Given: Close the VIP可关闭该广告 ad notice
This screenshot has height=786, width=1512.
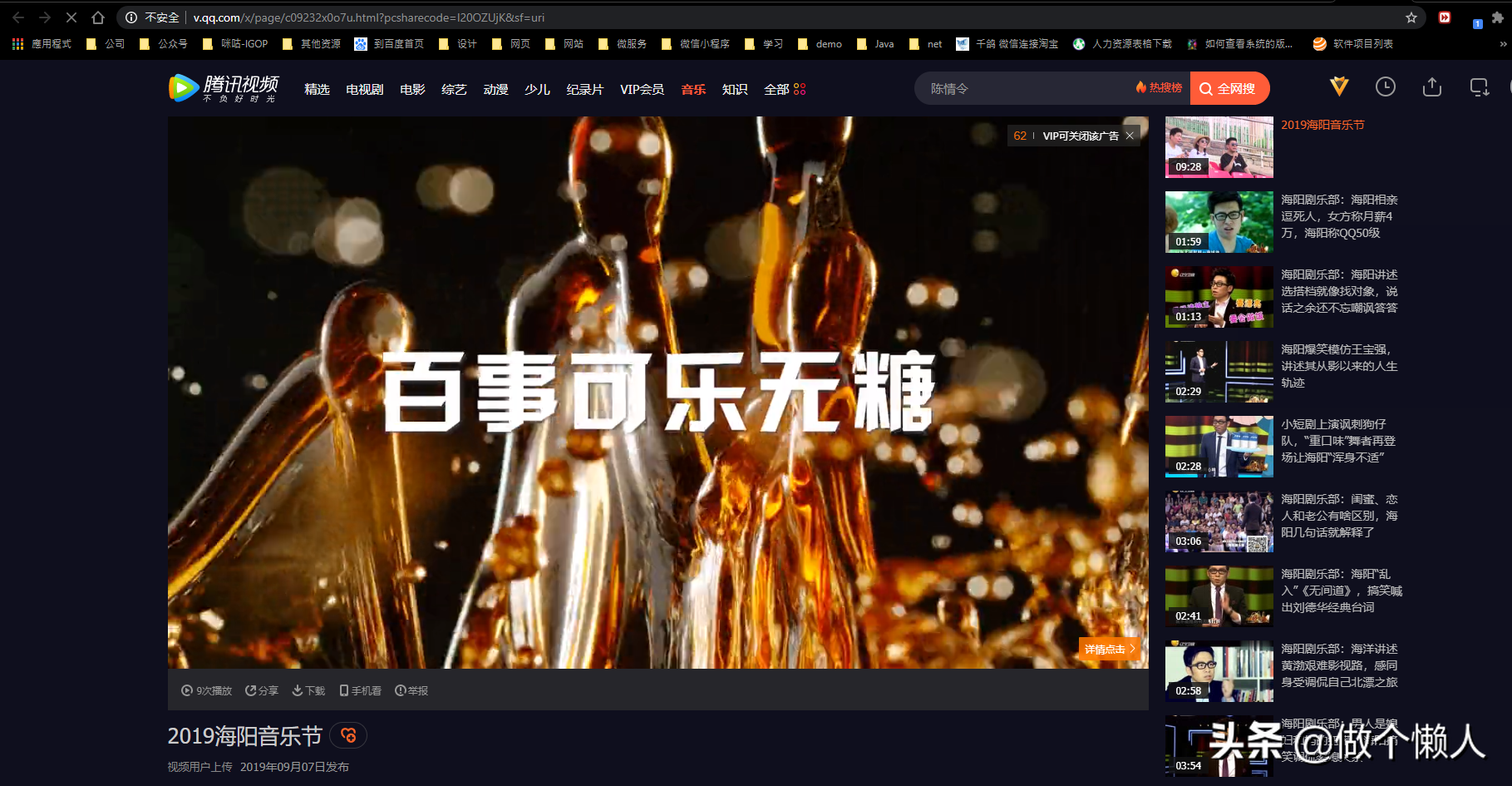Looking at the screenshot, I should point(1130,135).
